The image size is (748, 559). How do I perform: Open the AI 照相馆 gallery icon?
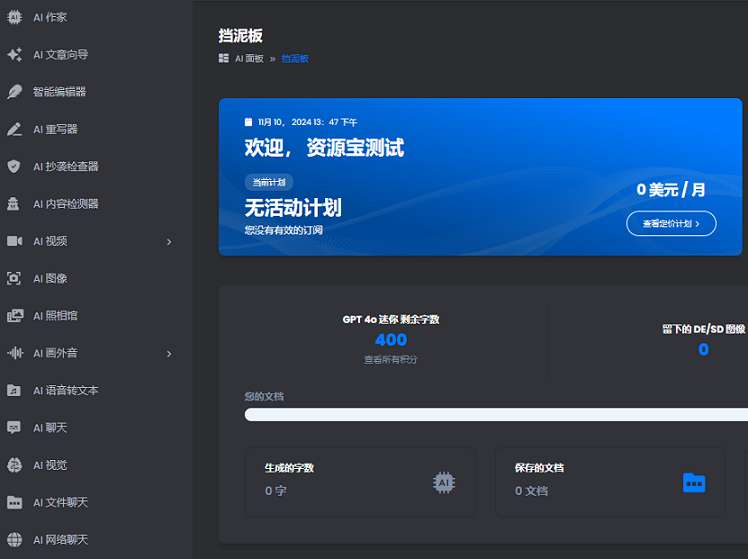[x=15, y=315]
